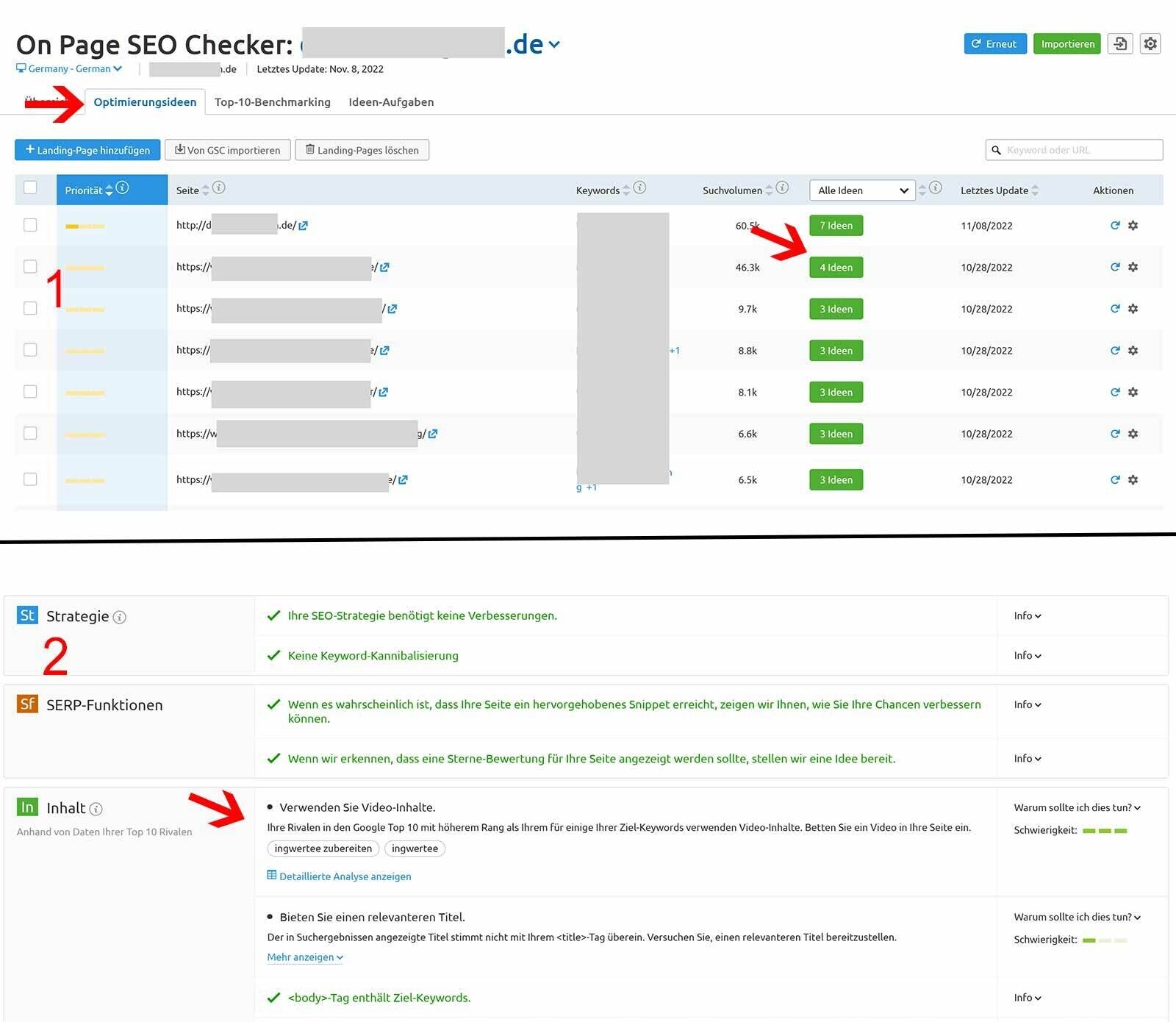The image size is (1176, 1022).
Task: Open the settings gear icon in header
Action: point(1150,44)
